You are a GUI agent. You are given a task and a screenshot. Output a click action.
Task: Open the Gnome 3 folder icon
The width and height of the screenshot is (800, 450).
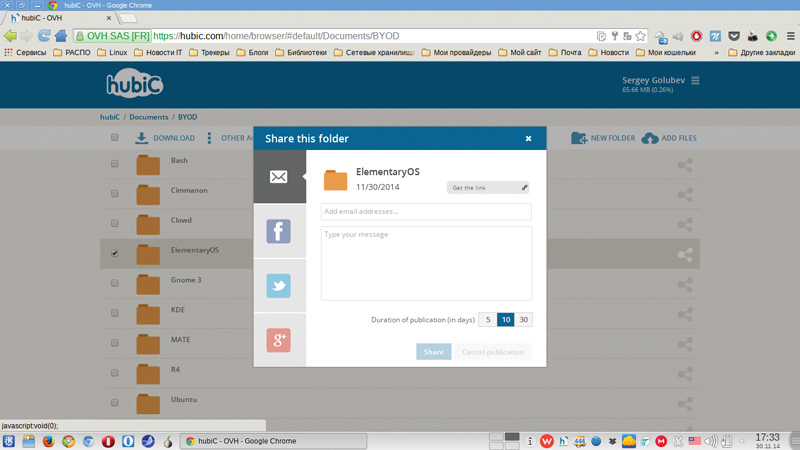point(148,285)
